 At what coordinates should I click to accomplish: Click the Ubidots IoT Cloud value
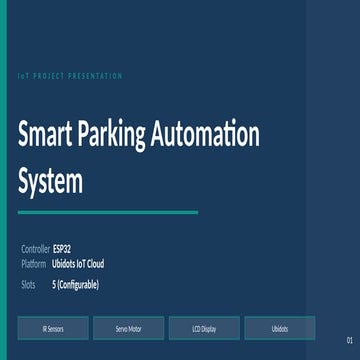(78, 264)
